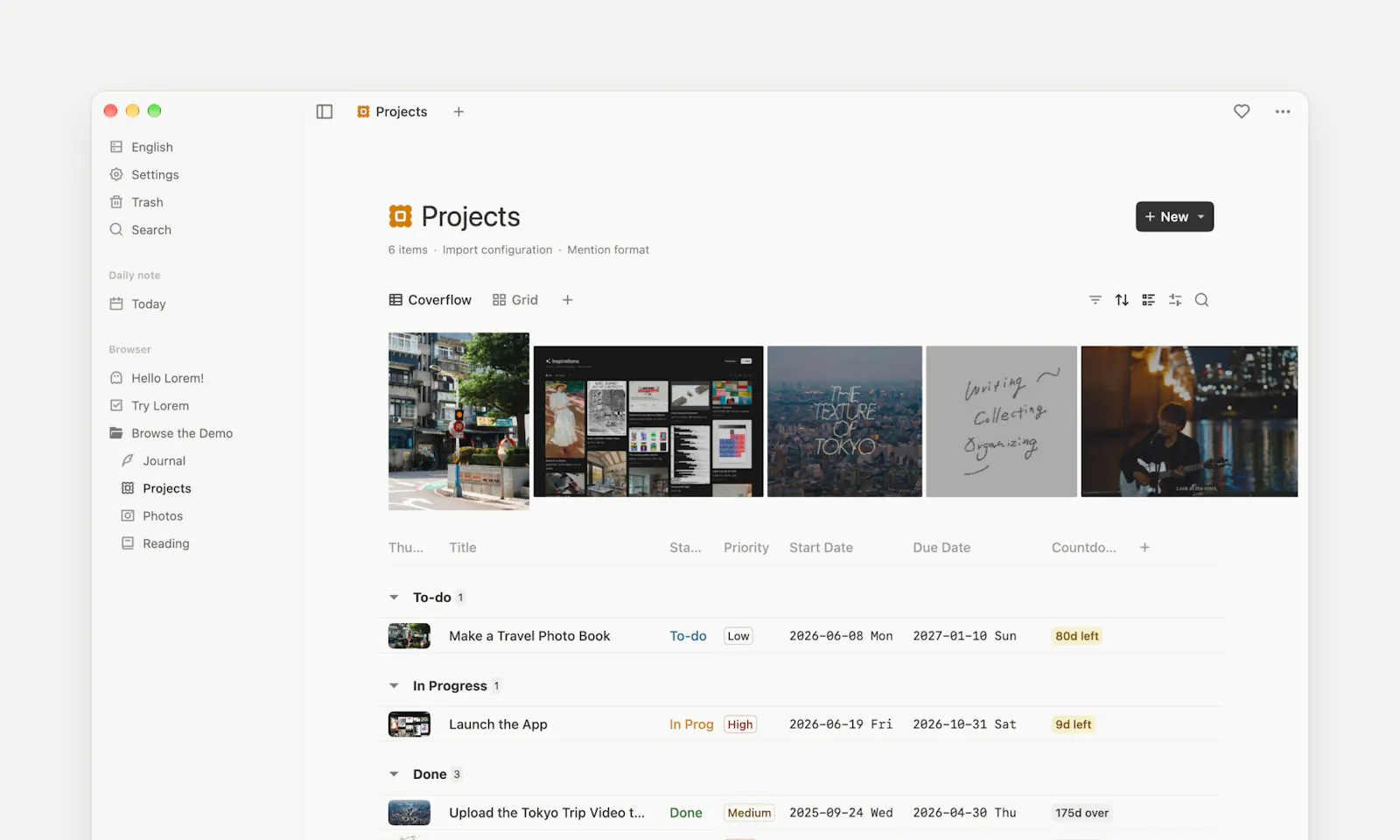
Task: Select the Projects tab in the title bar
Action: 392,112
